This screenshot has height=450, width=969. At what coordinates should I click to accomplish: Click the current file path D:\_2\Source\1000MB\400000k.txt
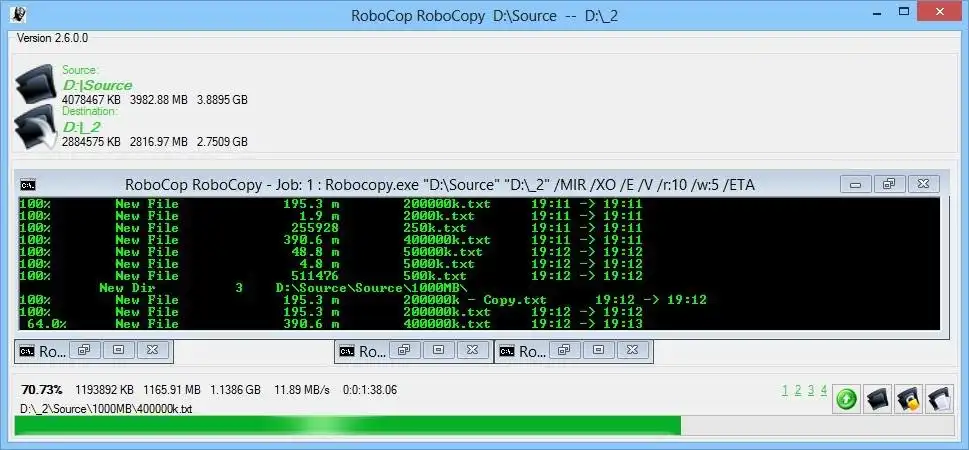(x=106, y=409)
